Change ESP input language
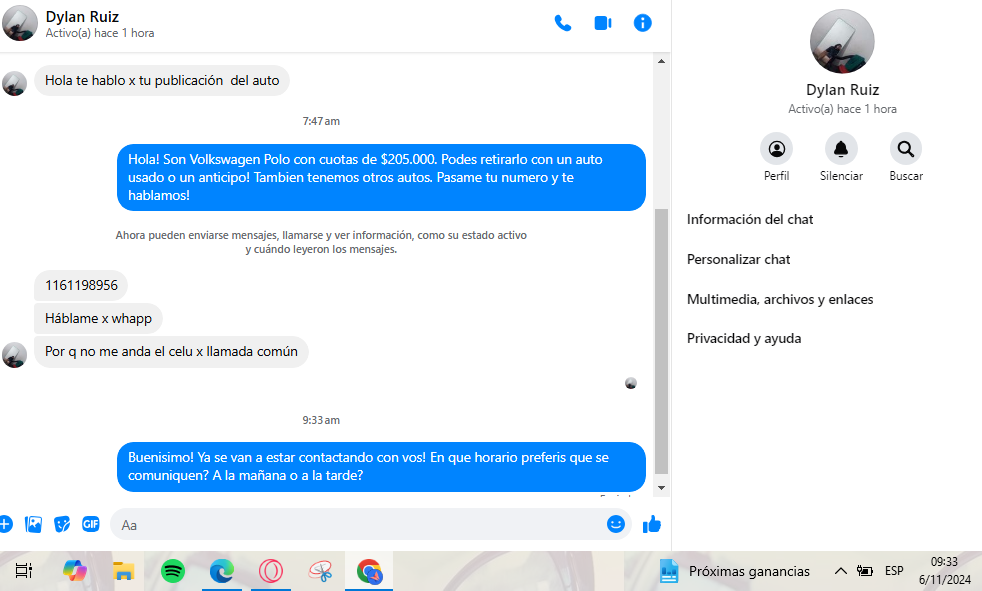Image resolution: width=982 pixels, height=591 pixels. [x=894, y=571]
